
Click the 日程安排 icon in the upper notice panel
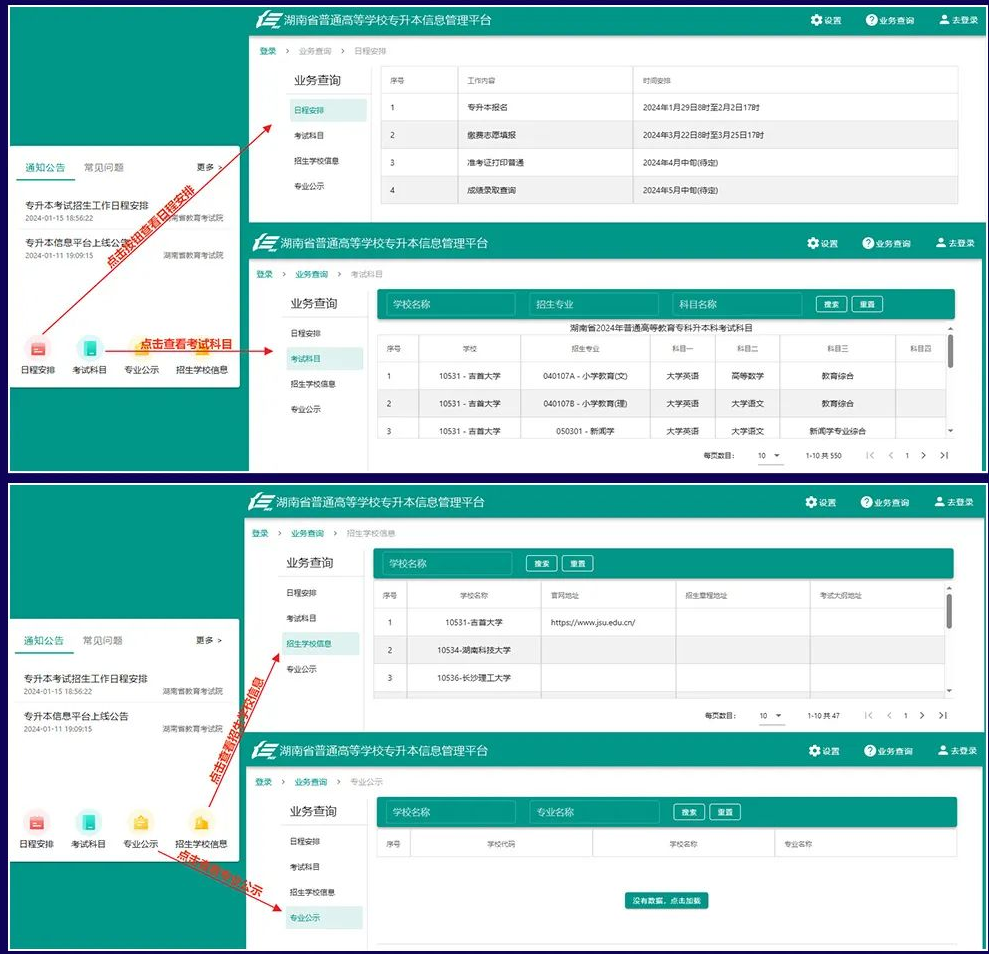tap(38, 348)
